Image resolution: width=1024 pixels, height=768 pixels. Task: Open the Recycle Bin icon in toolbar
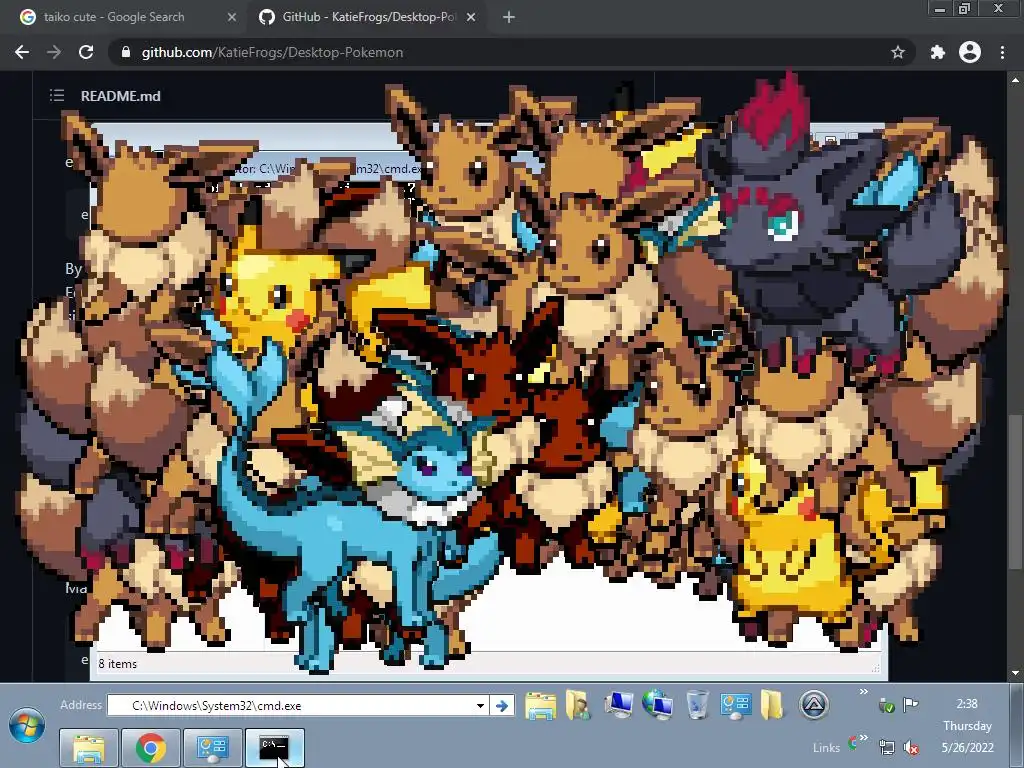[697, 705]
